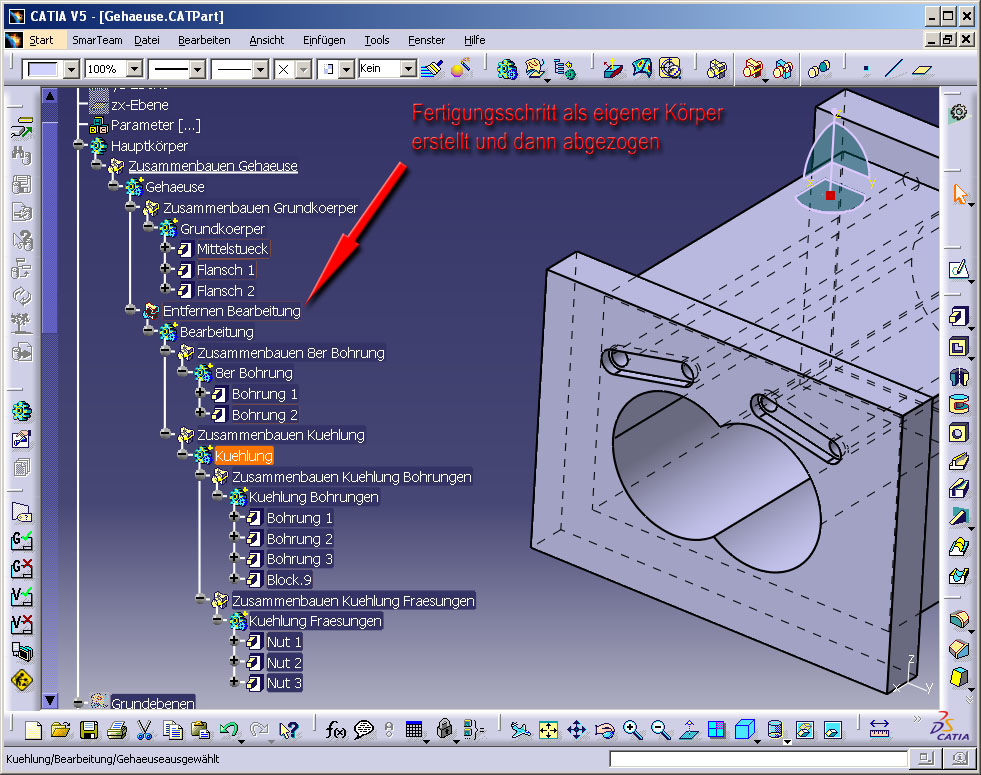Click the Design Table grid icon
The height and width of the screenshot is (775, 981).
pyautogui.click(x=414, y=730)
